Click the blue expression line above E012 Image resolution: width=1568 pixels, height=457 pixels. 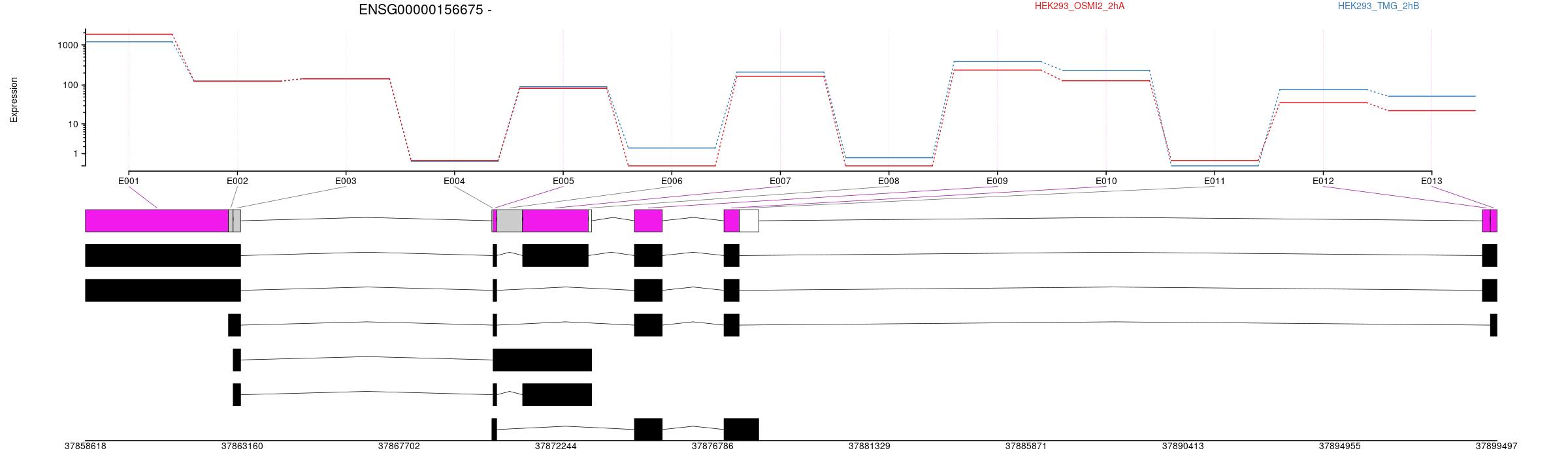pos(1323,89)
